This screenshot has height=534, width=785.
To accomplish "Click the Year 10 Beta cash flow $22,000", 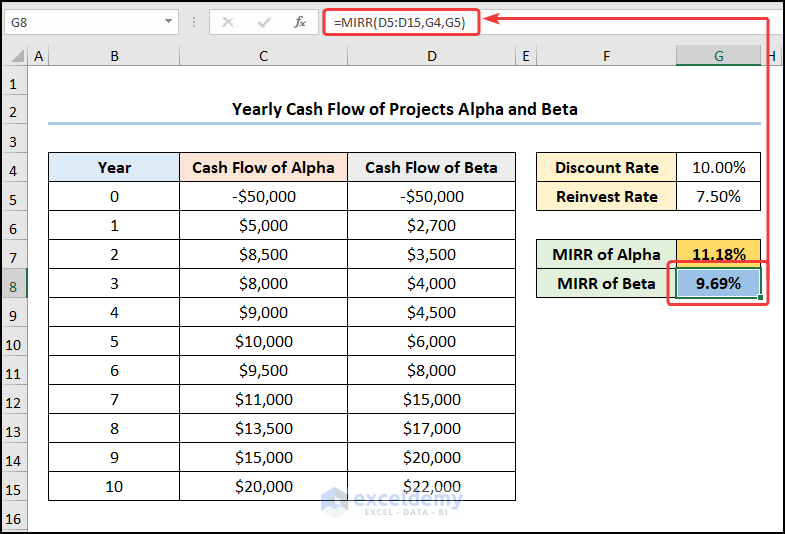I will click(x=431, y=486).
